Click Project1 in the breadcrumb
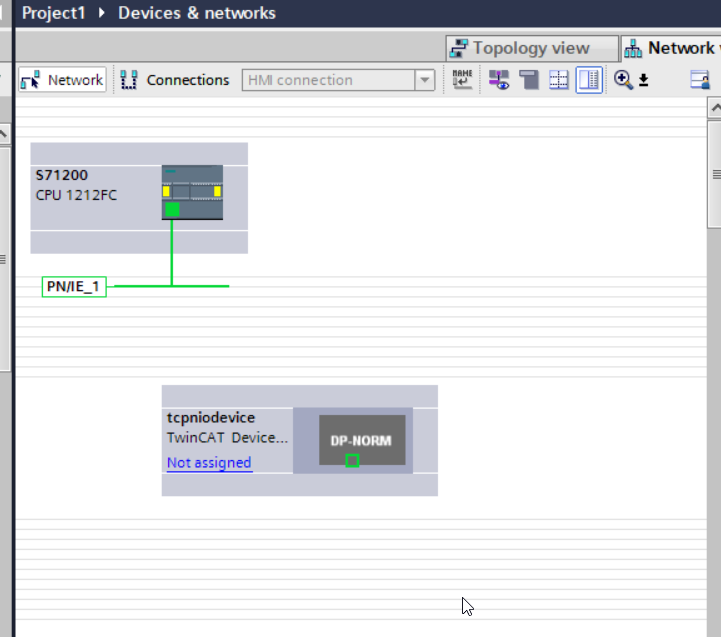Image resolution: width=721 pixels, height=637 pixels. (x=54, y=13)
